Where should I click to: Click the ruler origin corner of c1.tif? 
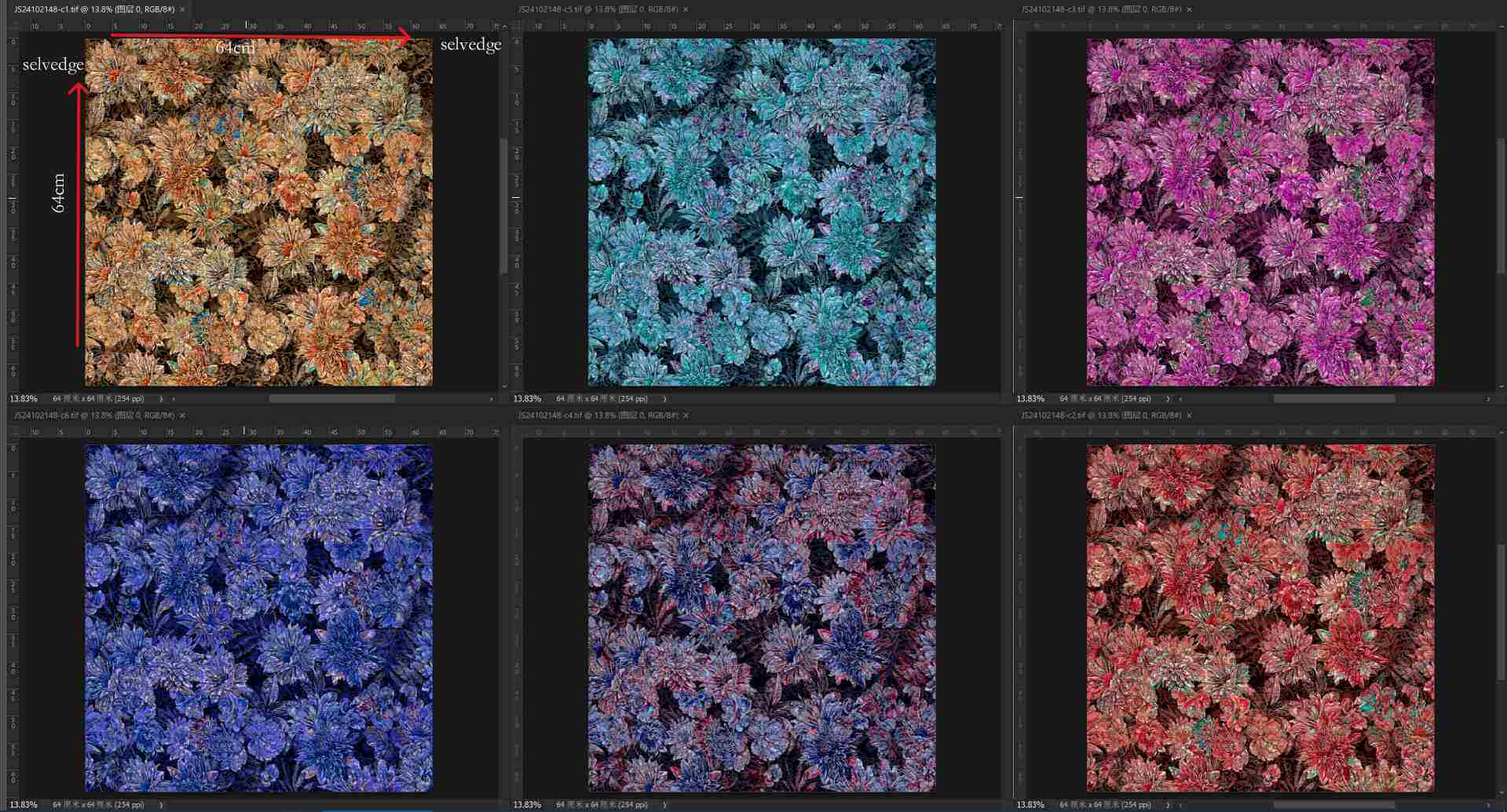click(13, 26)
